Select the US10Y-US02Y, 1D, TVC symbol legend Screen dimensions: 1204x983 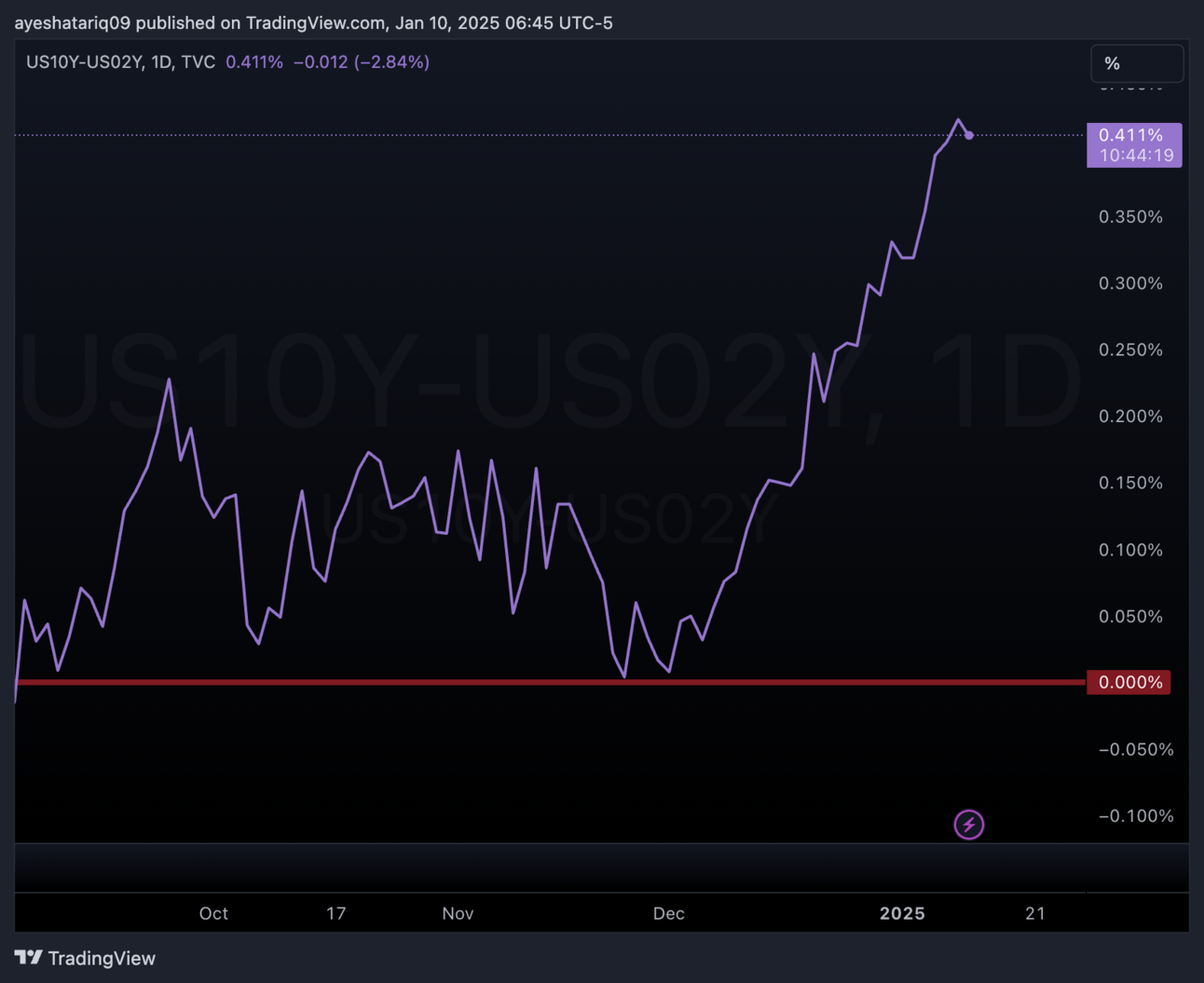pyautogui.click(x=120, y=62)
